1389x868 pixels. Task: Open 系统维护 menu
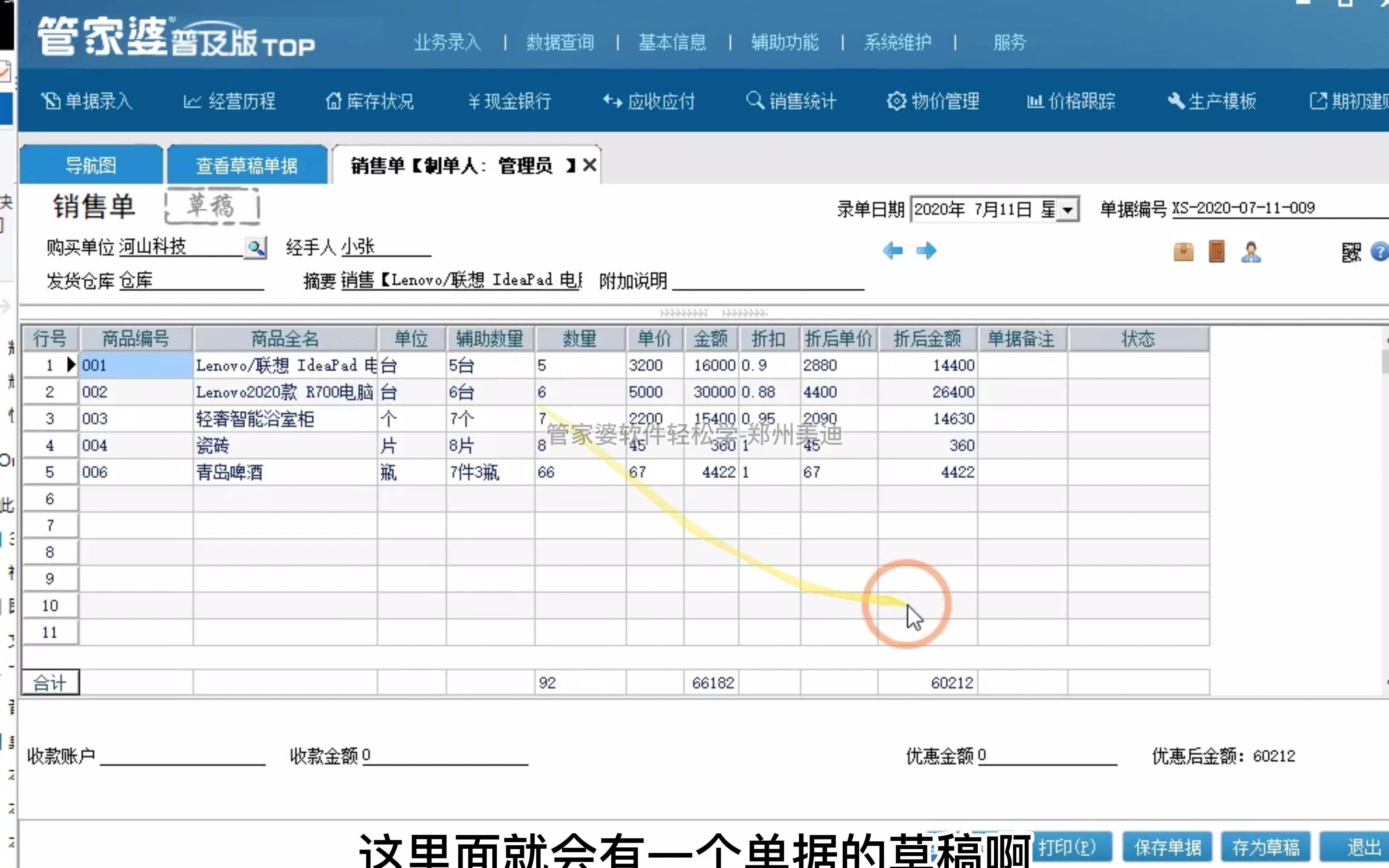[898, 42]
